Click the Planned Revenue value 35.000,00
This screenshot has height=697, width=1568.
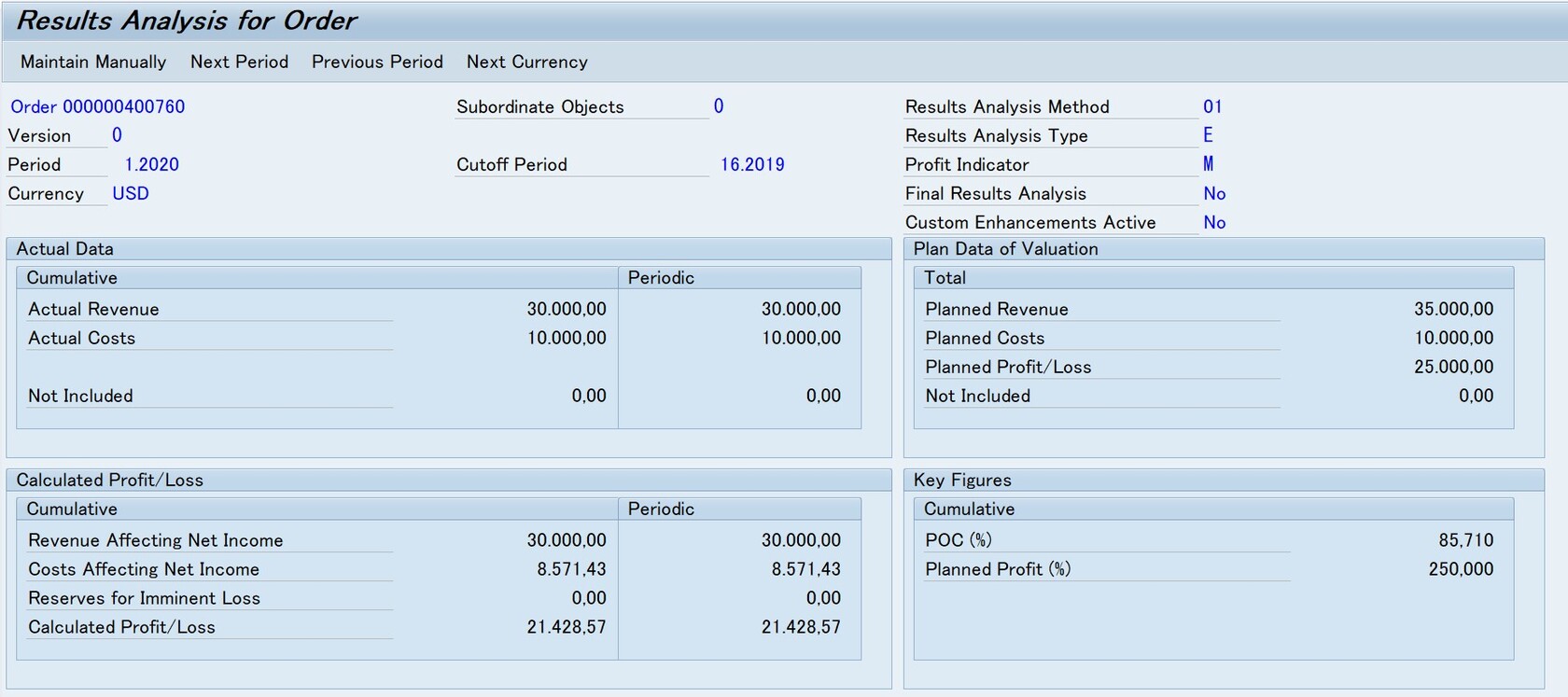coord(1453,309)
